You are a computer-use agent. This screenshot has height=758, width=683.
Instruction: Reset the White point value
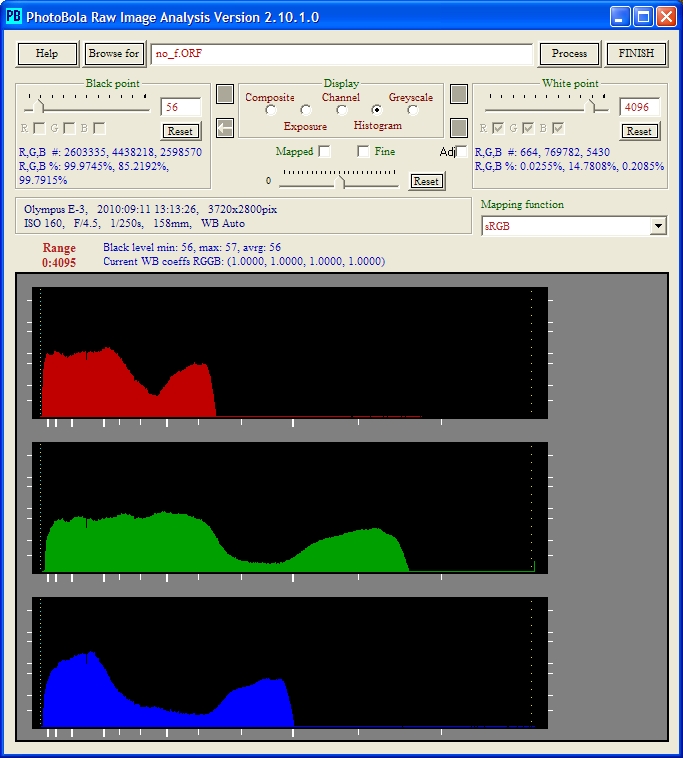[639, 131]
